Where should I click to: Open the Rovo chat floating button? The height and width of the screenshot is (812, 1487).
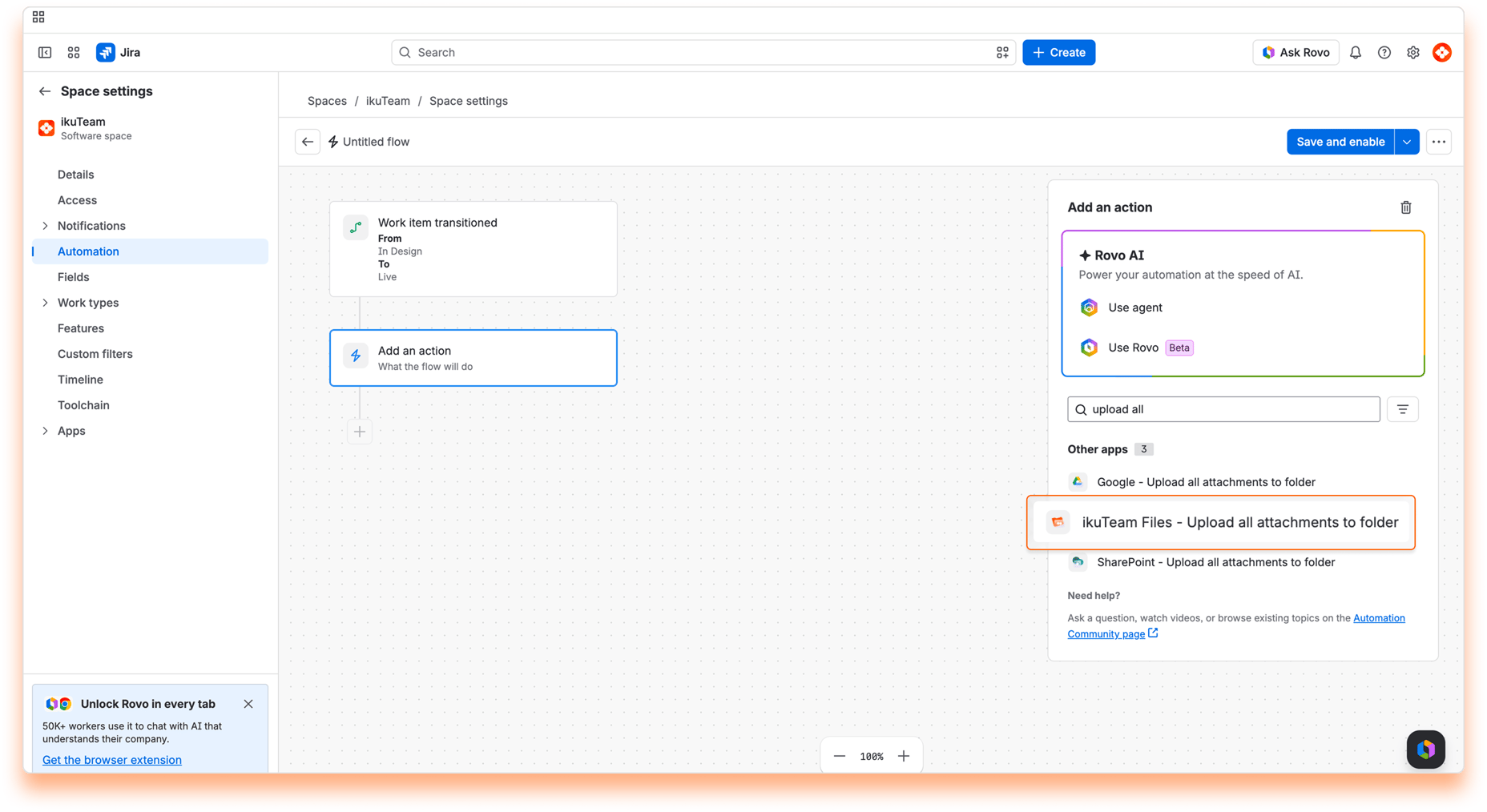(x=1426, y=750)
